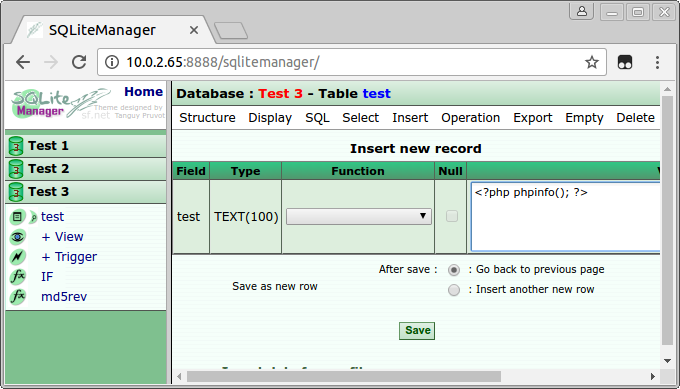
Task: Click the Test 2 database cylinder icon
Action: point(16,169)
